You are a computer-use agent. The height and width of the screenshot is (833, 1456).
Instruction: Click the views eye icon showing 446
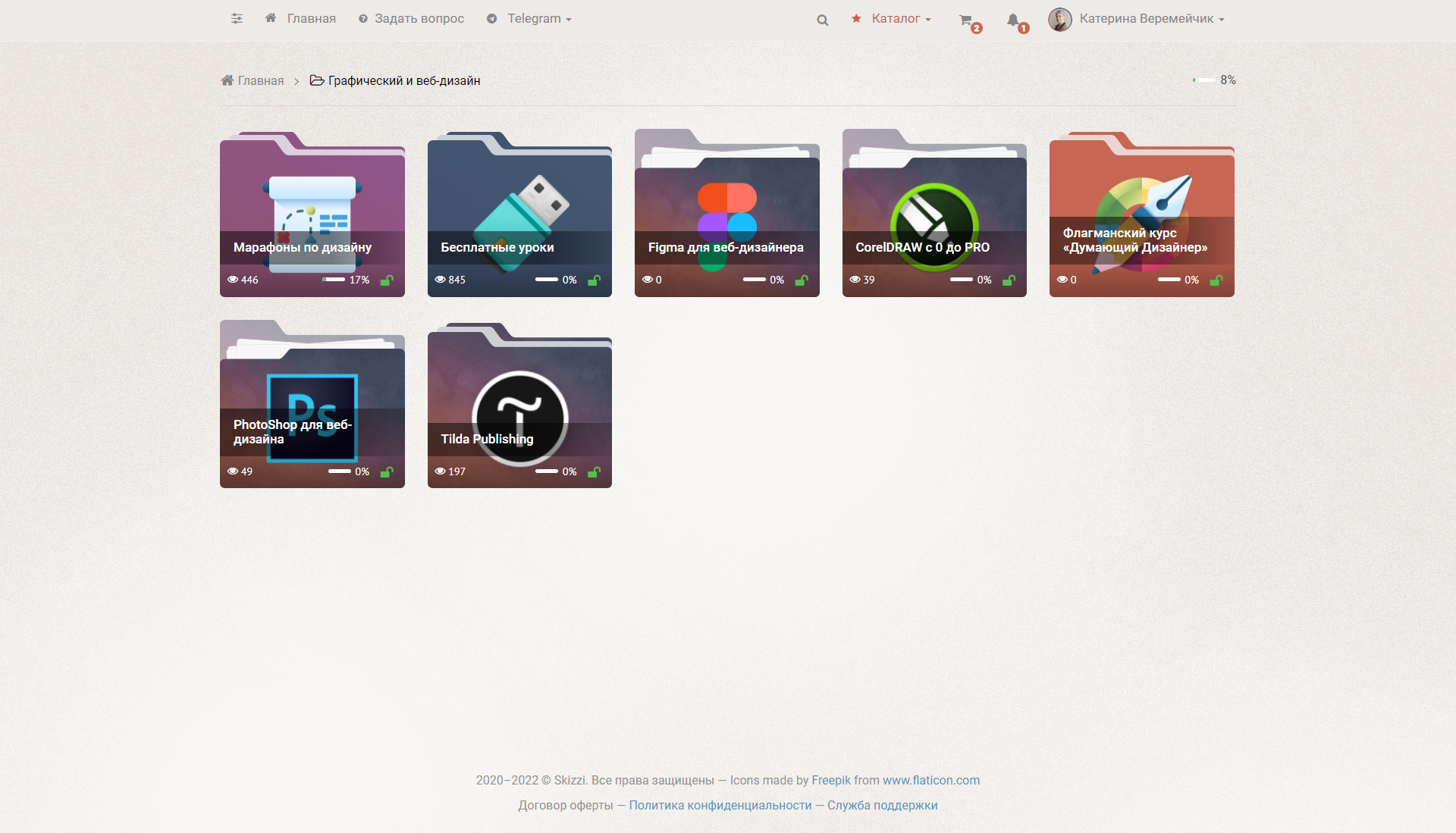[x=233, y=280]
